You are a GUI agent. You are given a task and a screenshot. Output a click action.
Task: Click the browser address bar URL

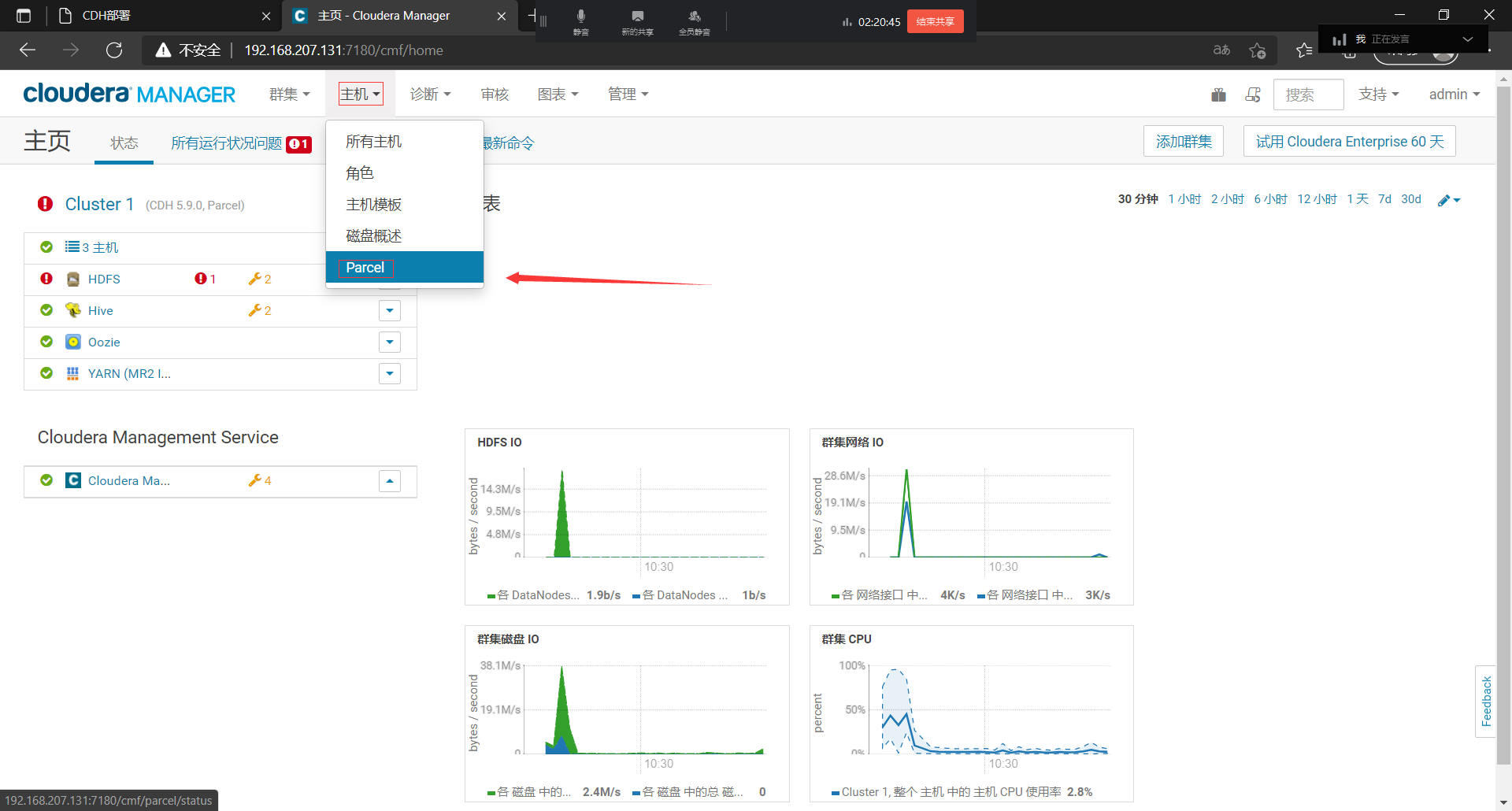tap(343, 50)
